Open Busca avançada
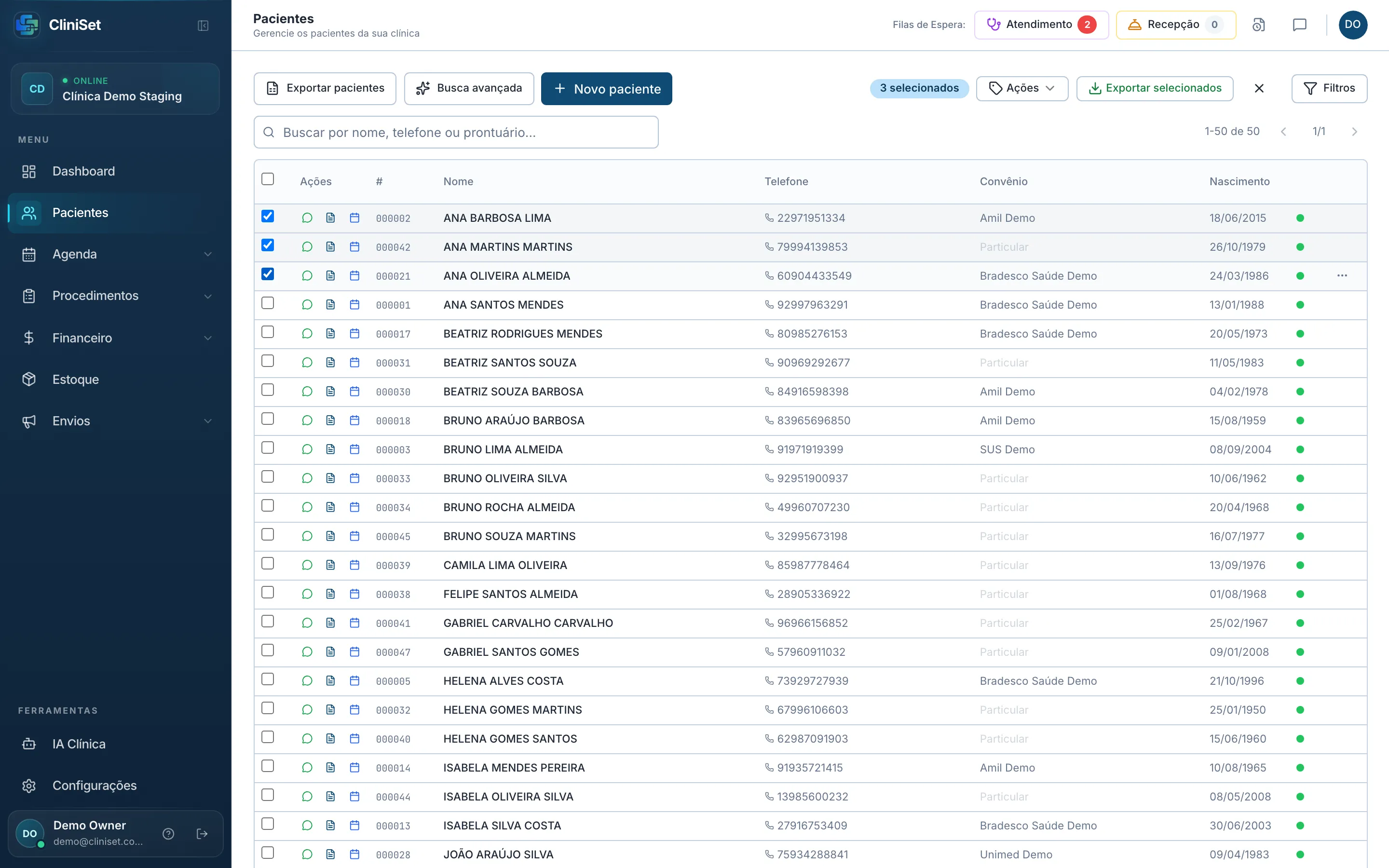 pyautogui.click(x=469, y=88)
